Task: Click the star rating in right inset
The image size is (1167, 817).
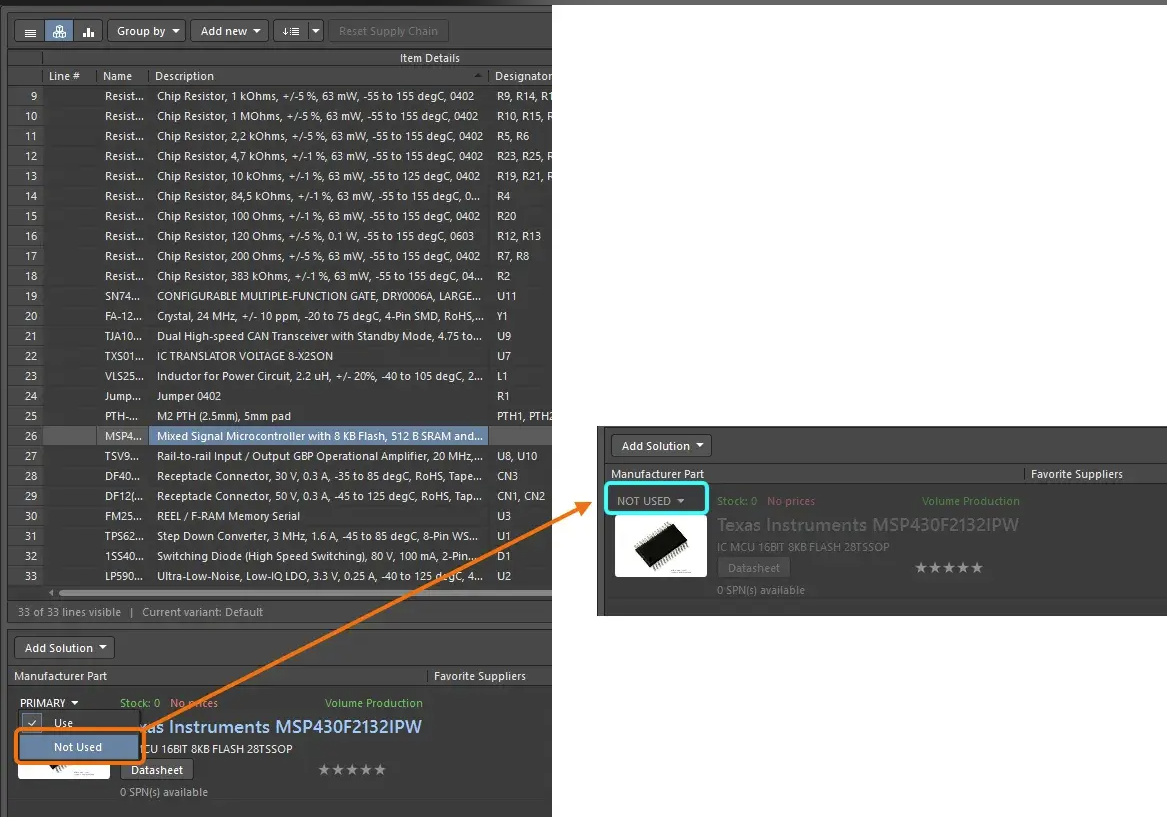Action: click(948, 568)
